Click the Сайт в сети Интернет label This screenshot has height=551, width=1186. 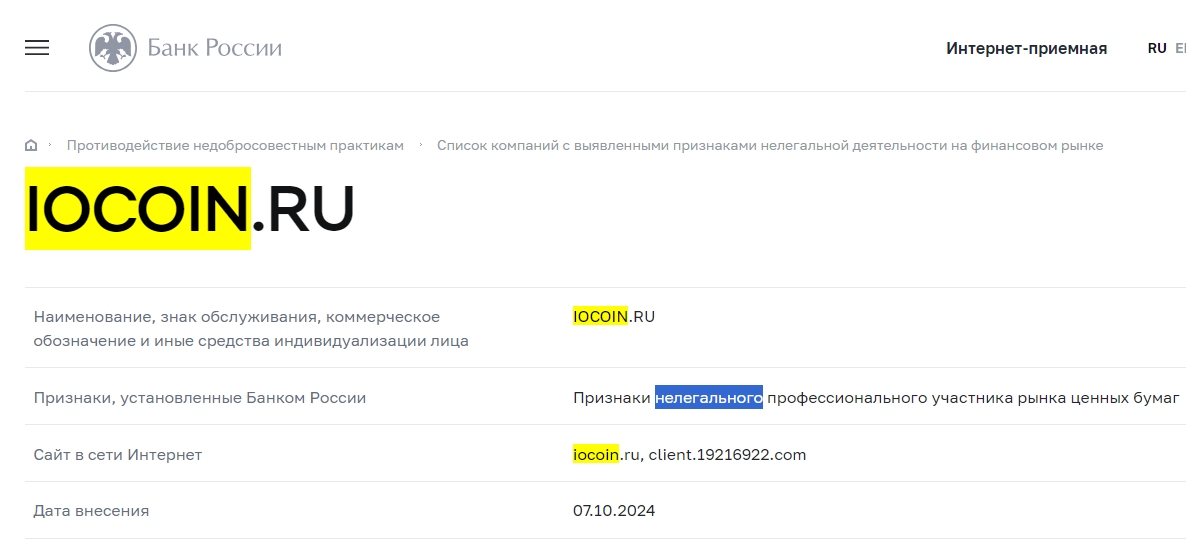coord(118,455)
